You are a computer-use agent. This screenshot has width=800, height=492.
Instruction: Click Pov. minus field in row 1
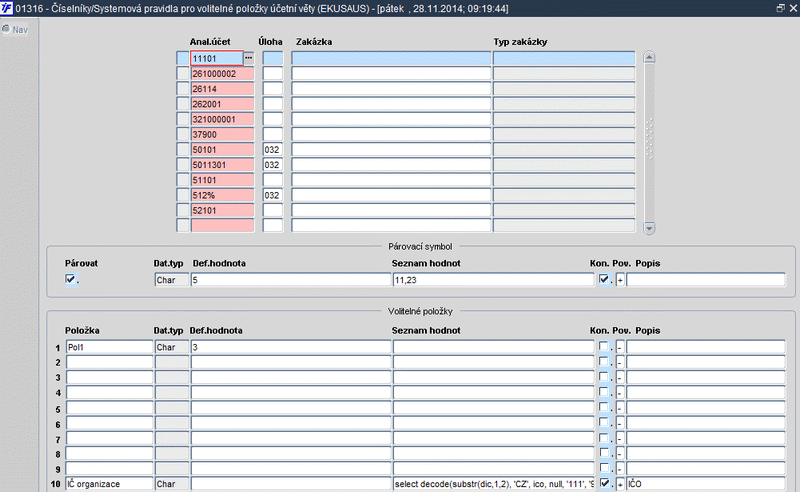(x=620, y=347)
